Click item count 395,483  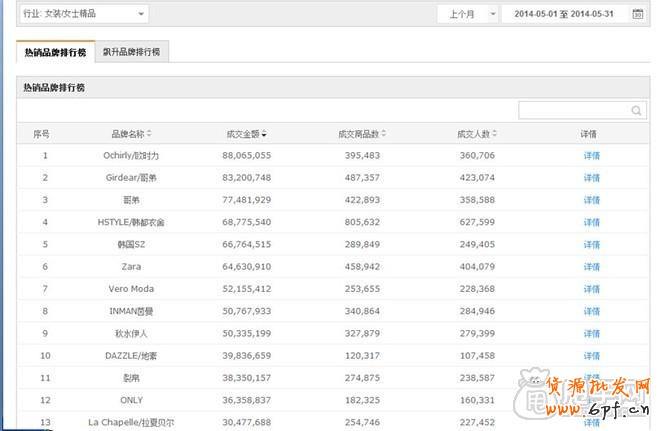pyautogui.click(x=362, y=156)
